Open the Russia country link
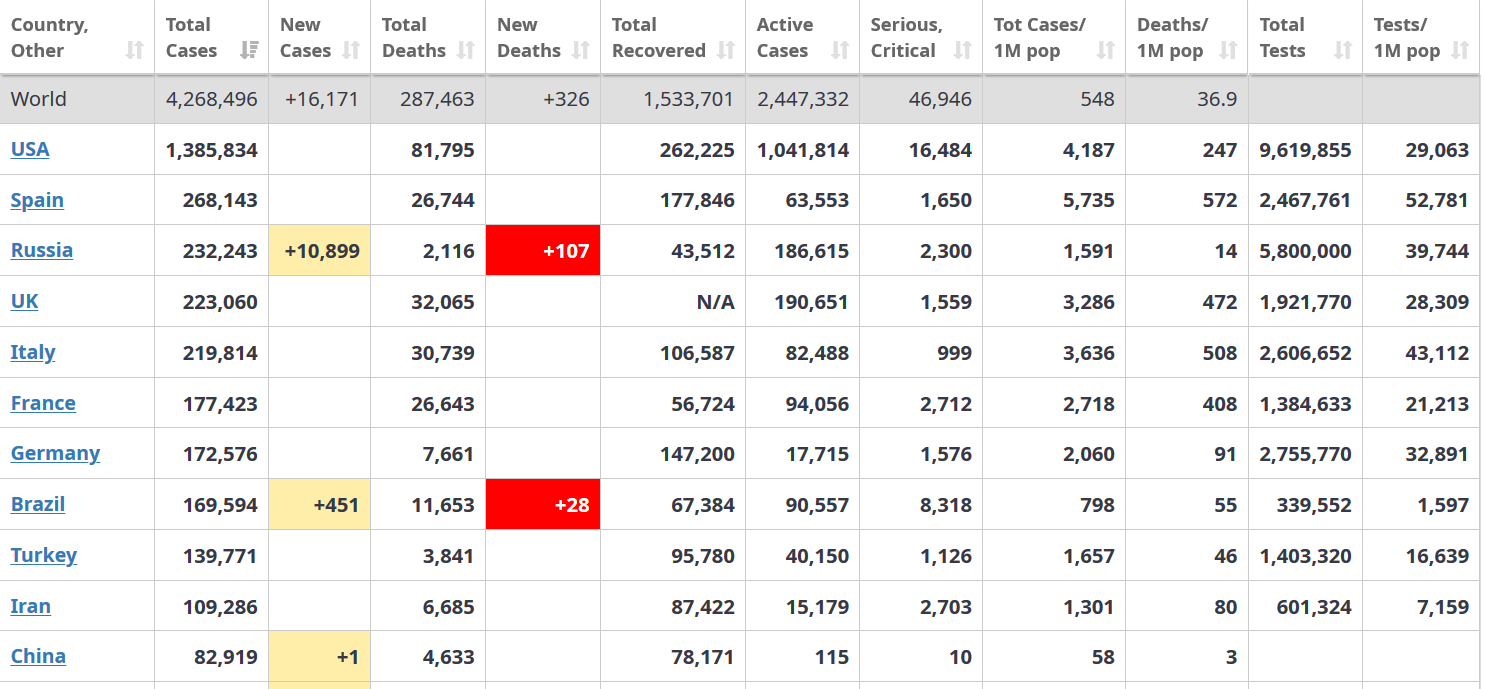 (x=42, y=250)
